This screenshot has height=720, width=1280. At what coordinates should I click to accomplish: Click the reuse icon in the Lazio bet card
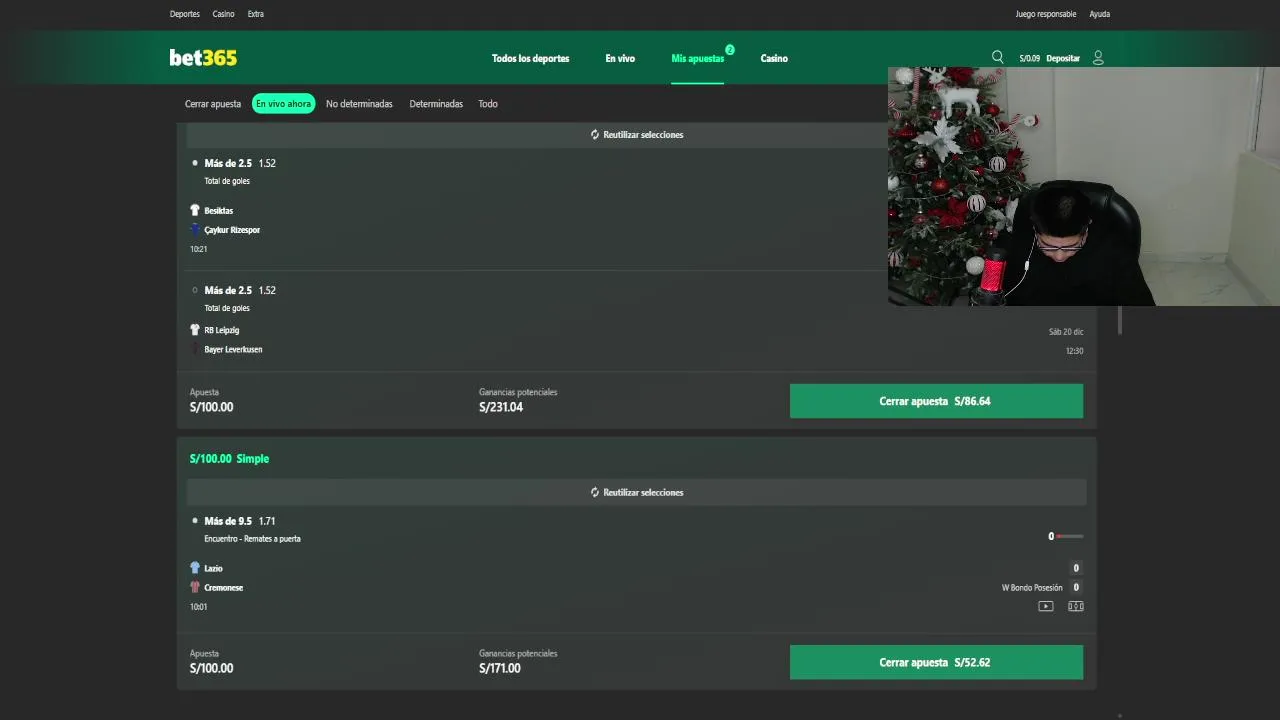click(x=595, y=492)
